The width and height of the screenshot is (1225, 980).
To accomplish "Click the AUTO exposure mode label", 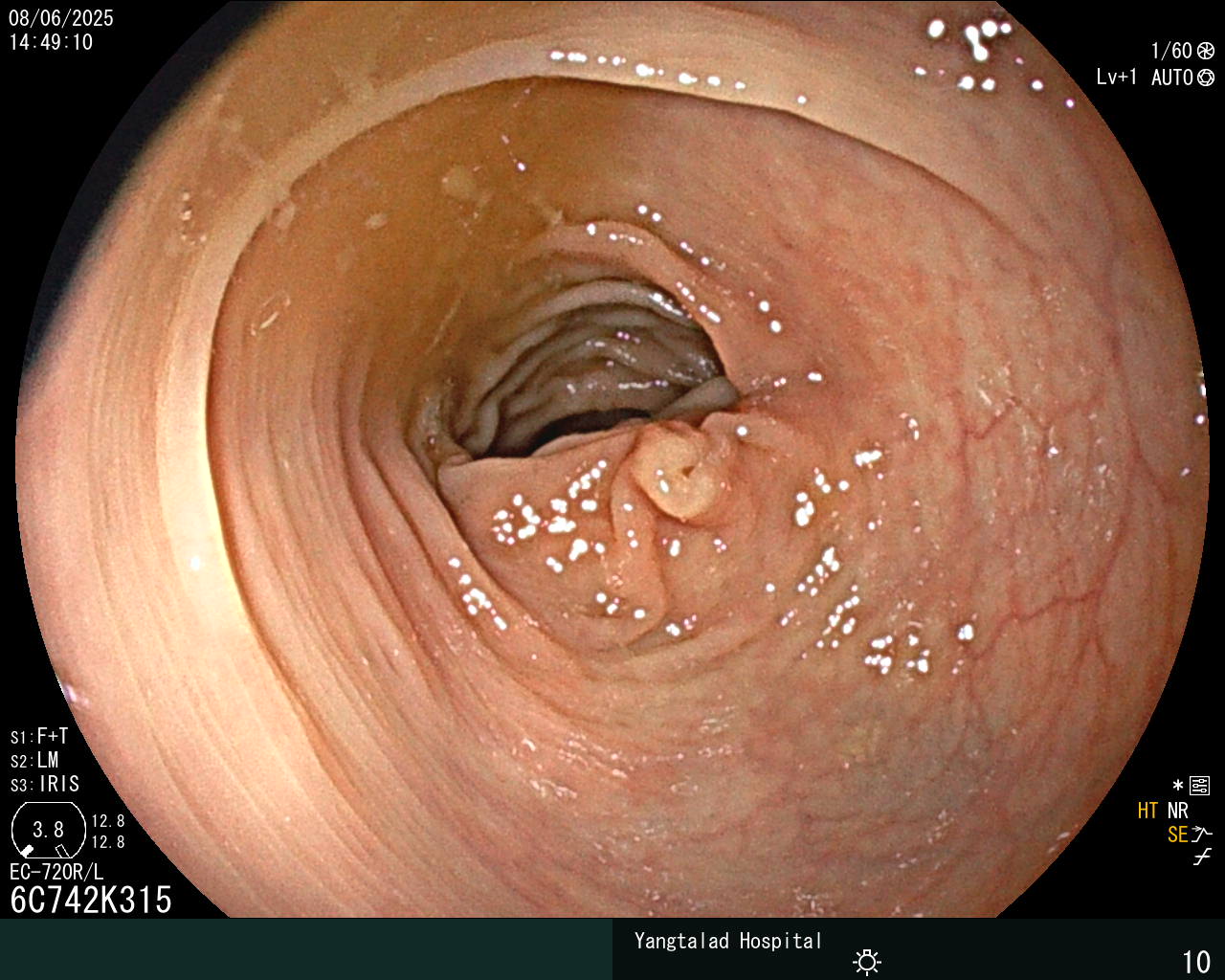I will [x=1172, y=78].
